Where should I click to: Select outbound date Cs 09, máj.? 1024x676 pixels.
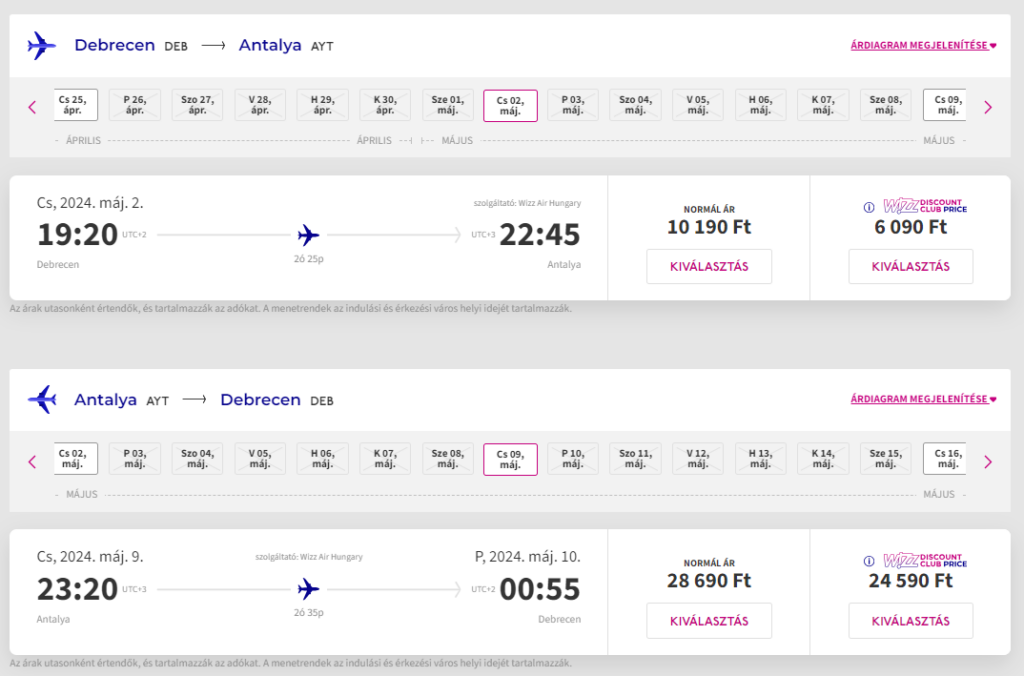[x=945, y=105]
